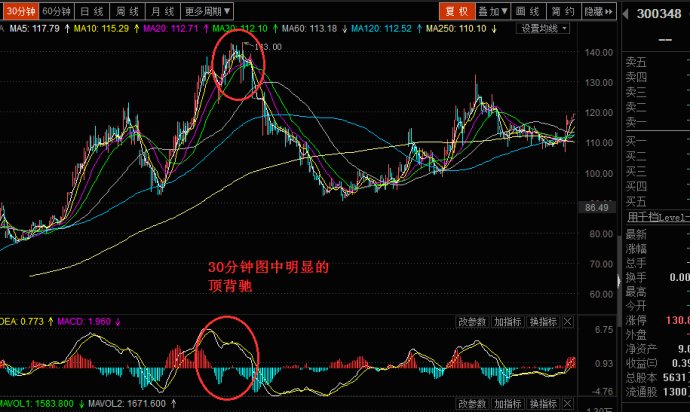Click 改参数 in the volume panel
Image resolution: width=690 pixels, height=412 pixels.
pos(472,404)
